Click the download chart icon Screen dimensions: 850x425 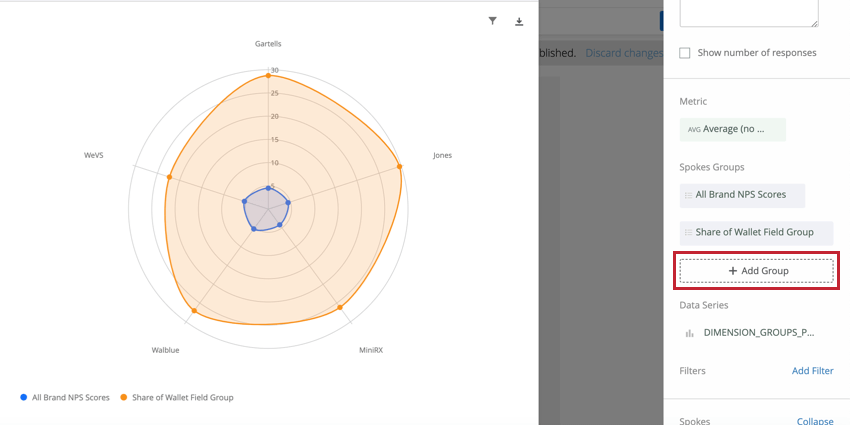[x=519, y=21]
